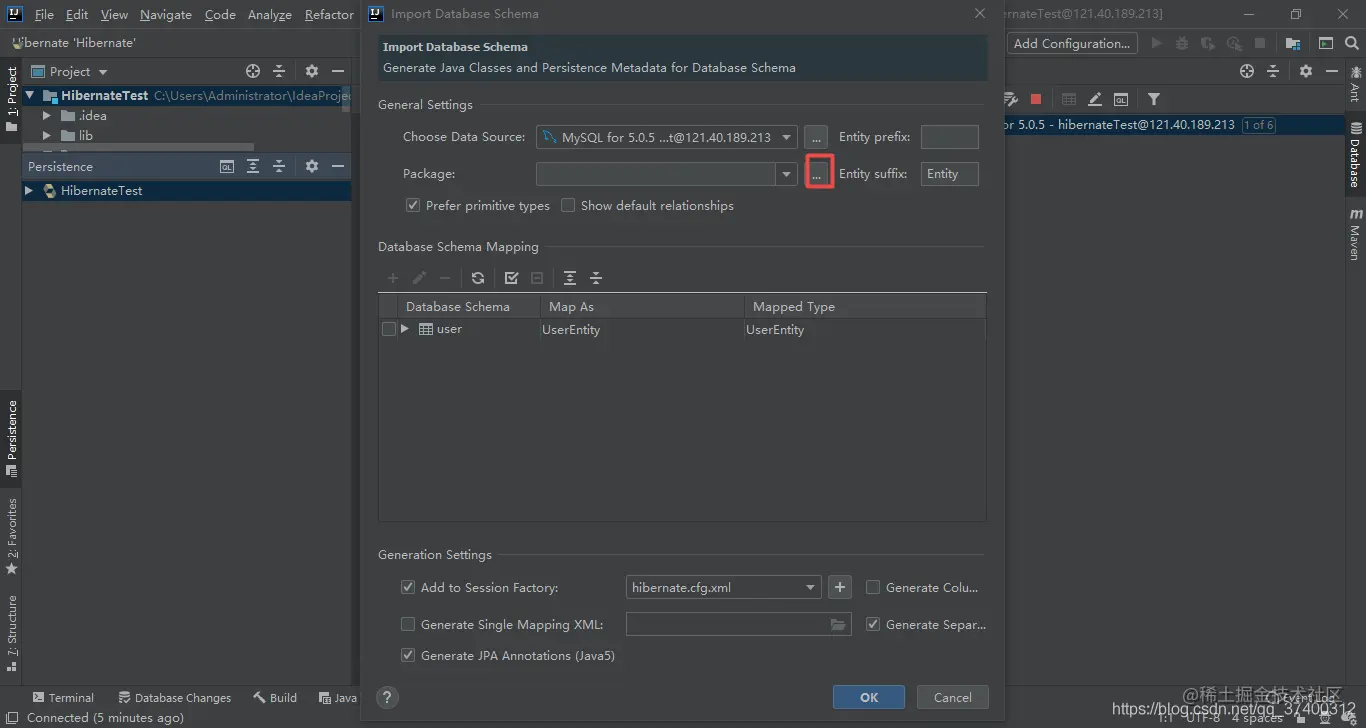Click Project tree horizontal scrollbar

(x=138, y=147)
